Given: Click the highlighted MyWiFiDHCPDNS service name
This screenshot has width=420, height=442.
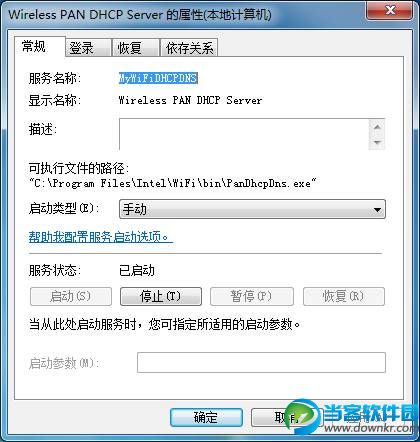Looking at the screenshot, I should (x=158, y=78).
